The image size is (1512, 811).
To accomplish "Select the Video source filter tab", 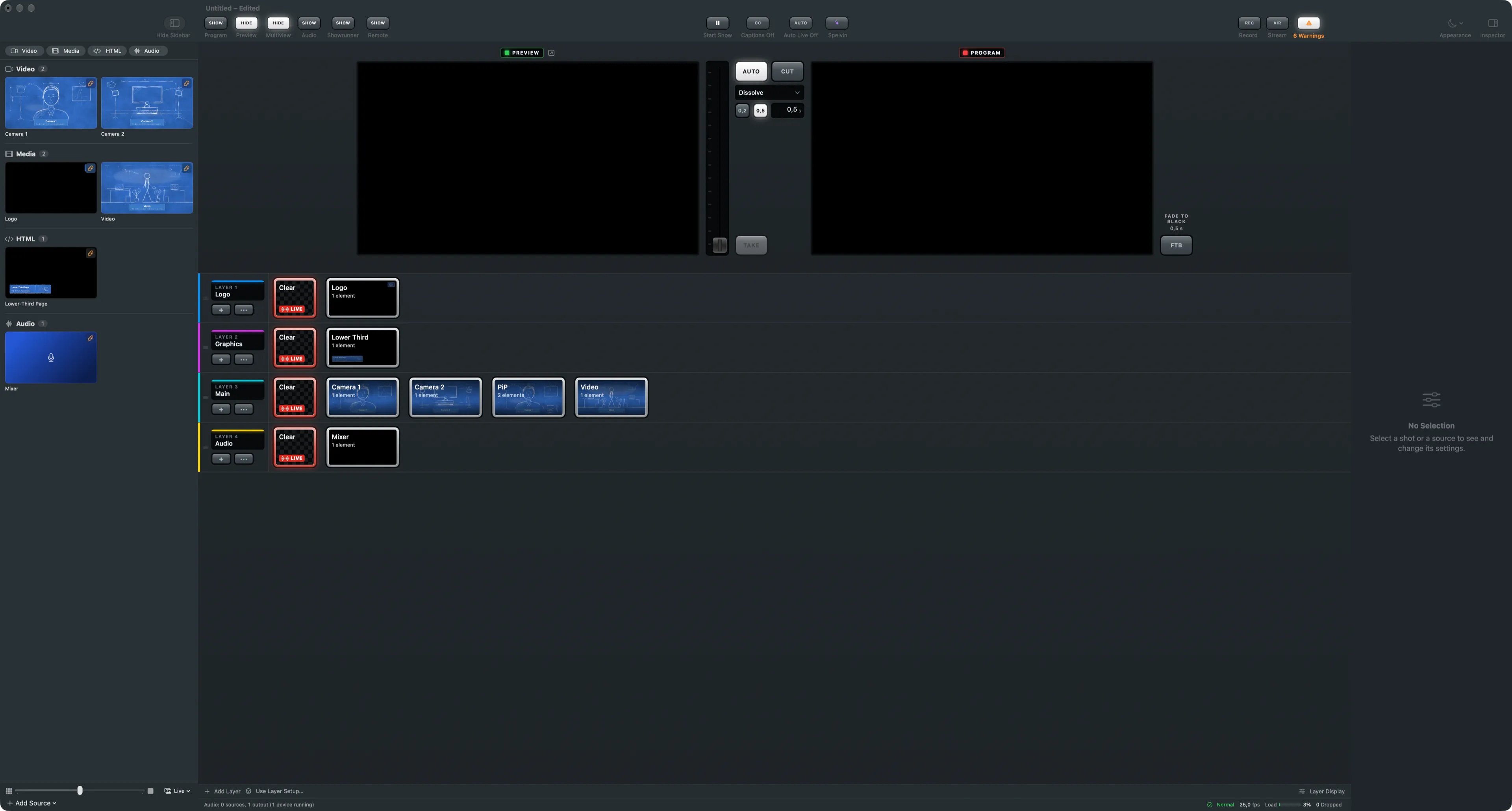I will click(x=24, y=51).
